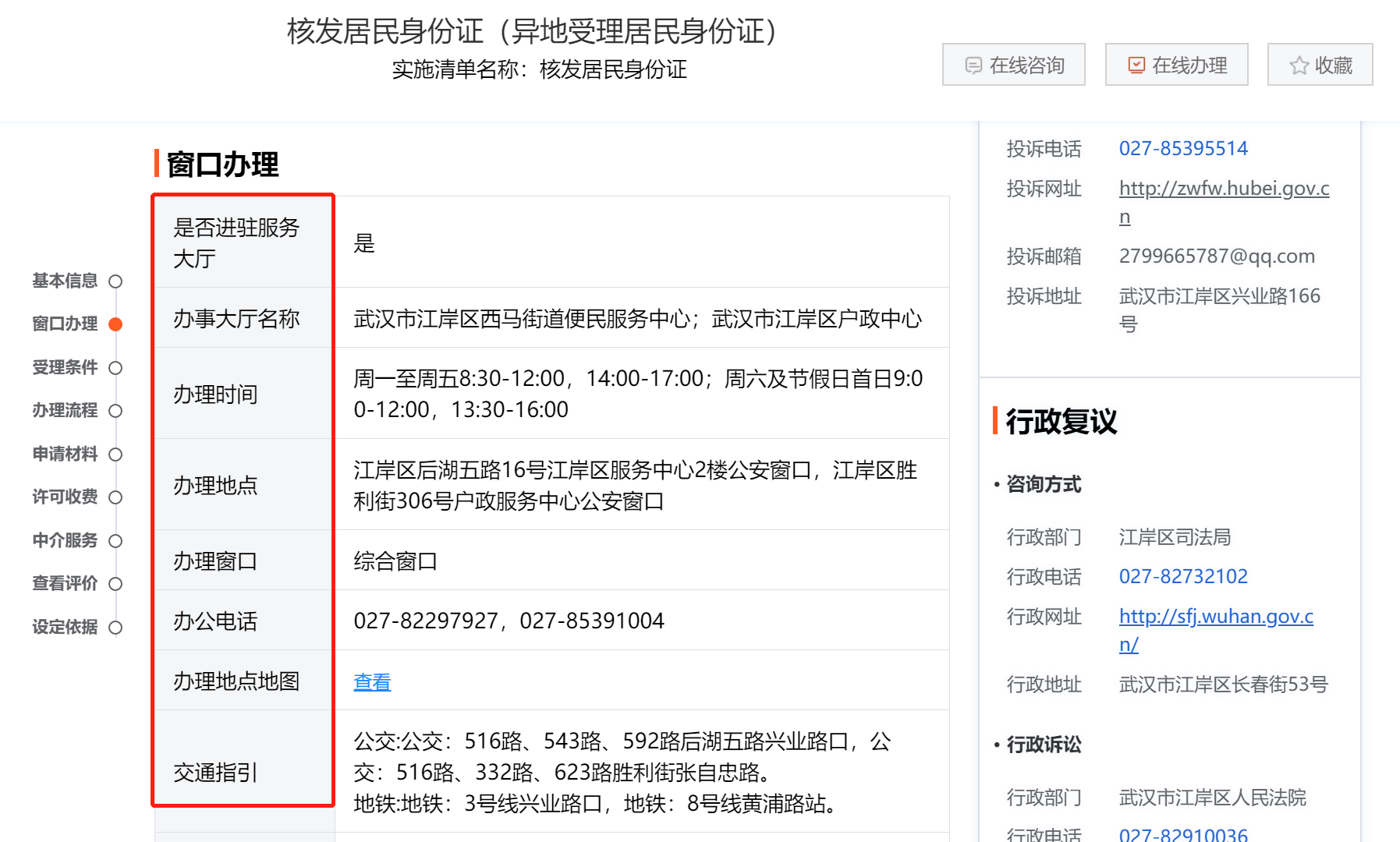Select hall name 武汉市江岸区西马街道便民服务中心
This screenshot has width=1400, height=842.
tap(522, 319)
